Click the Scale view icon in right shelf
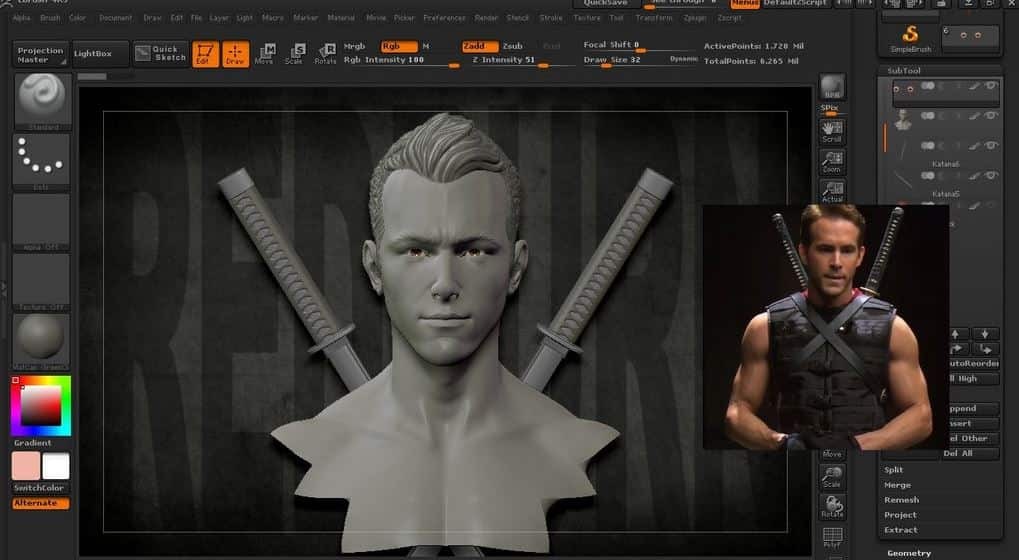The image size is (1019, 560). [832, 477]
